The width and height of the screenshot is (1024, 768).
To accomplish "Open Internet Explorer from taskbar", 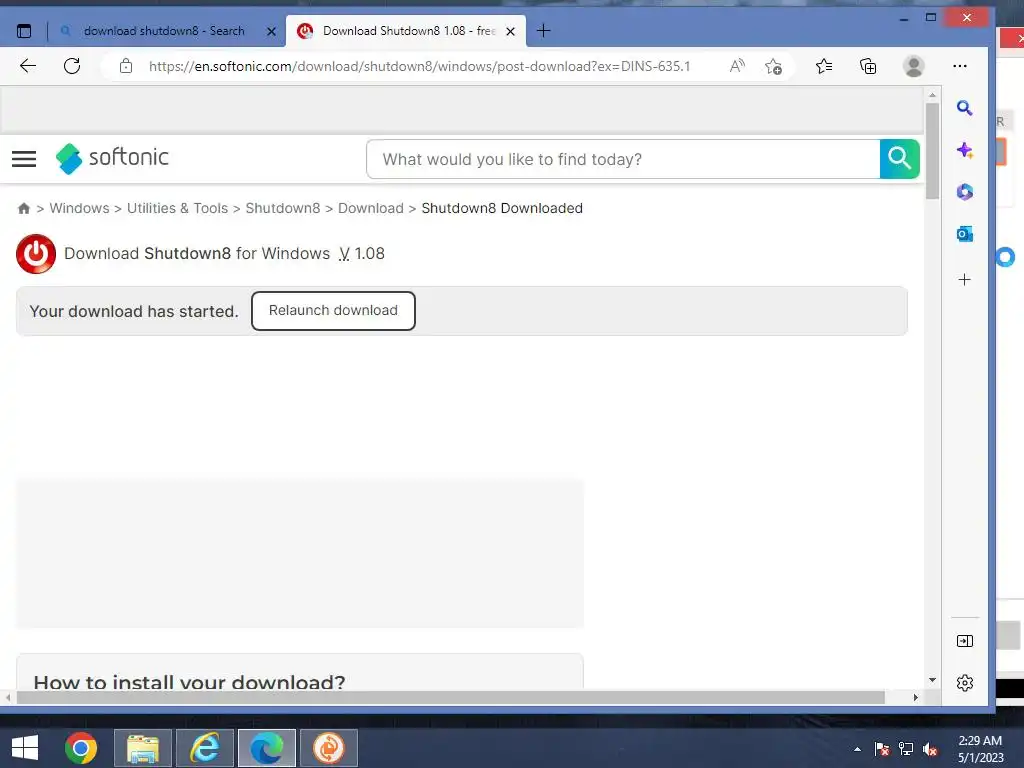I will coord(204,748).
